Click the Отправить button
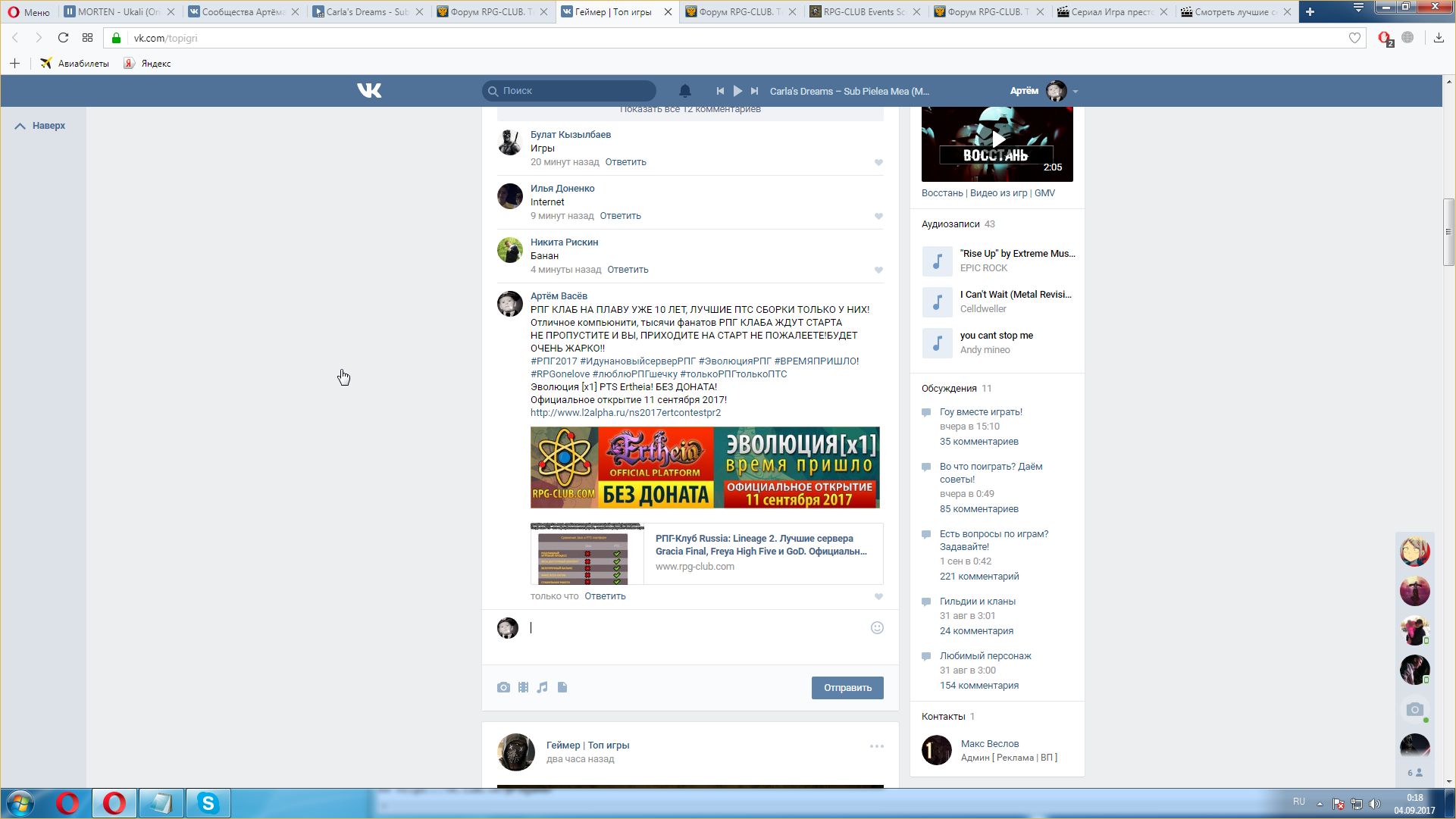Image resolution: width=1456 pixels, height=819 pixels. pos(847,688)
